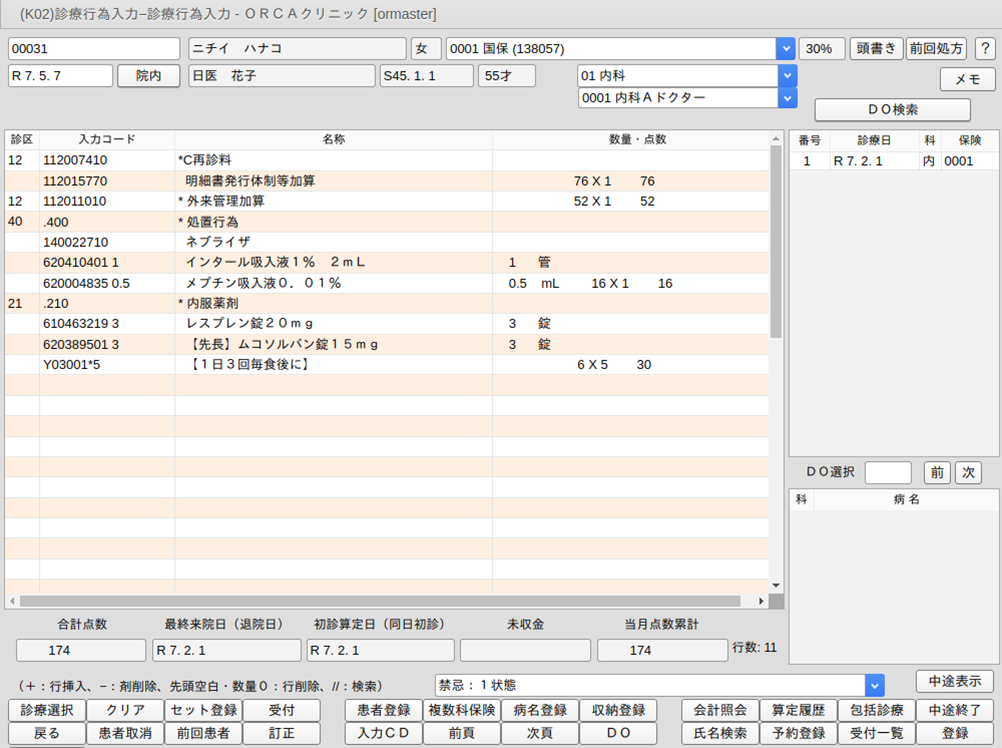The width and height of the screenshot is (1002, 748).
Task: Click the ＤＯ選択 input field
Action: pyautogui.click(x=888, y=472)
